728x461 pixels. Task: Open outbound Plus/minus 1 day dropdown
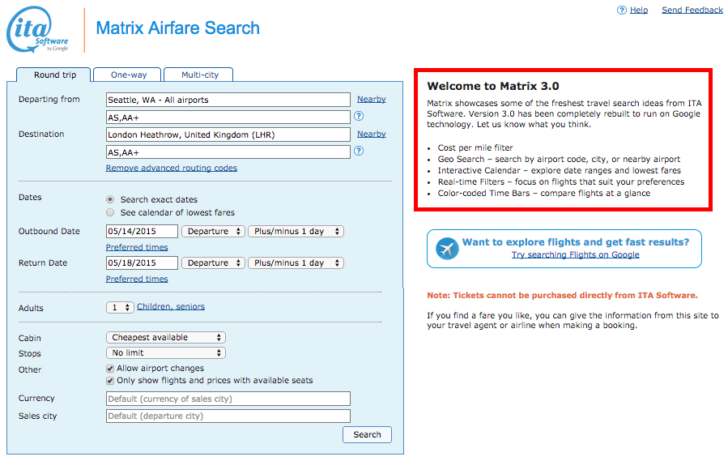pos(296,231)
